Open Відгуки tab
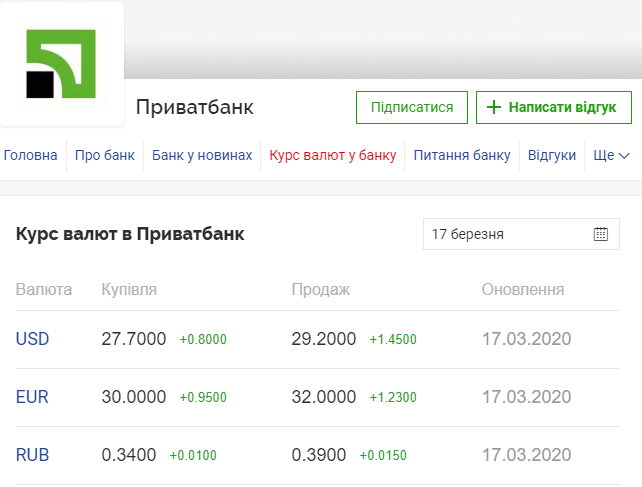The width and height of the screenshot is (642, 487). pyautogui.click(x=552, y=156)
